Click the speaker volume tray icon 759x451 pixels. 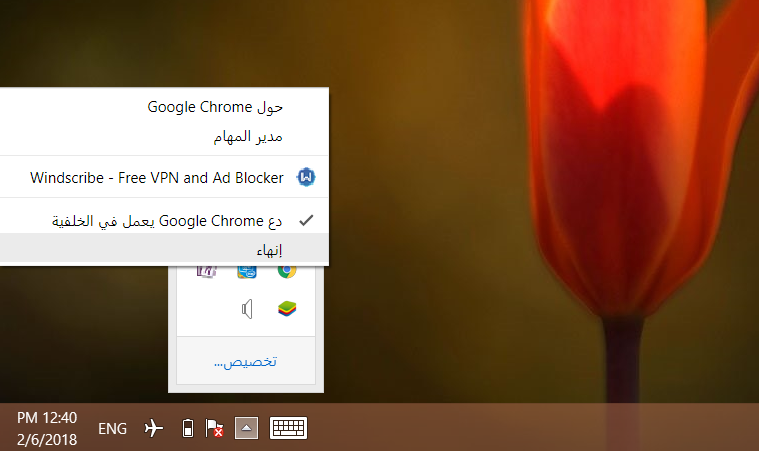247,309
